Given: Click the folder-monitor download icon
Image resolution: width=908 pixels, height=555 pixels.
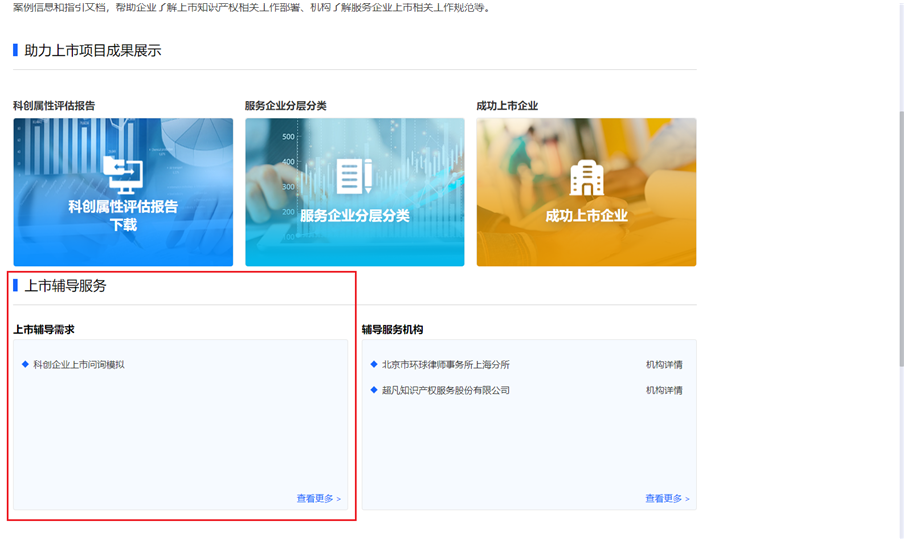Looking at the screenshot, I should 123,174.
